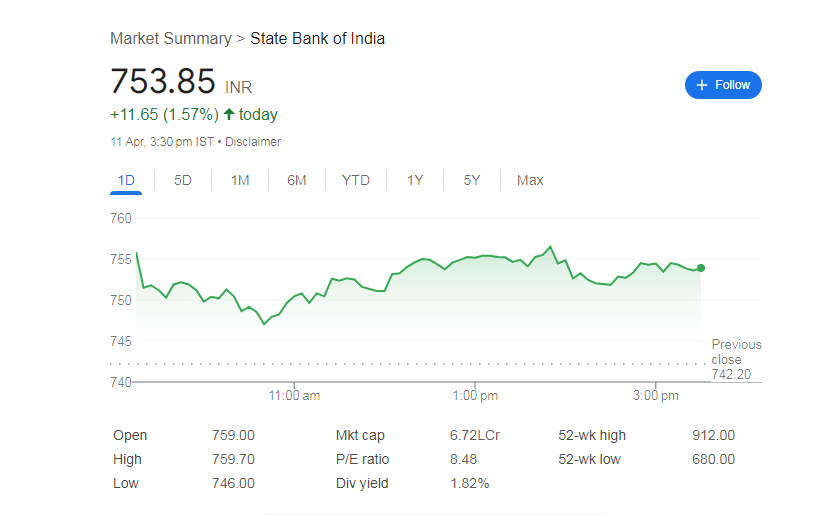Select the YTD range tab

click(356, 180)
